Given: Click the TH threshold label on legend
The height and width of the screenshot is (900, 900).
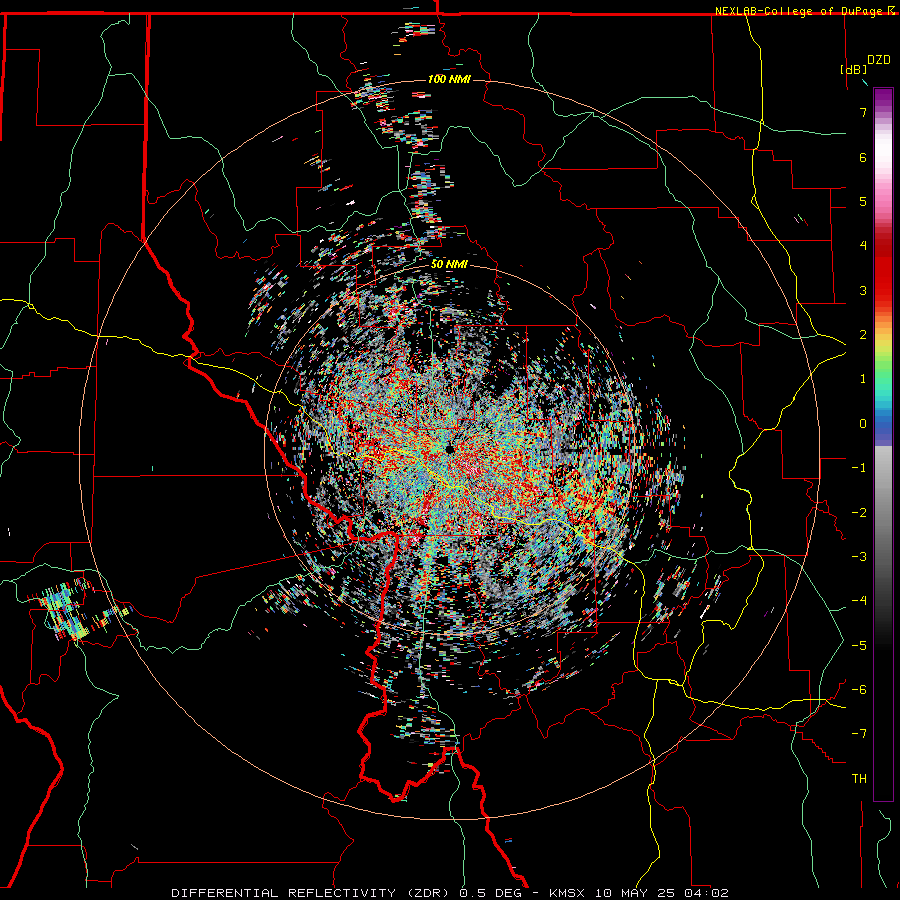Looking at the screenshot, I should 859,779.
